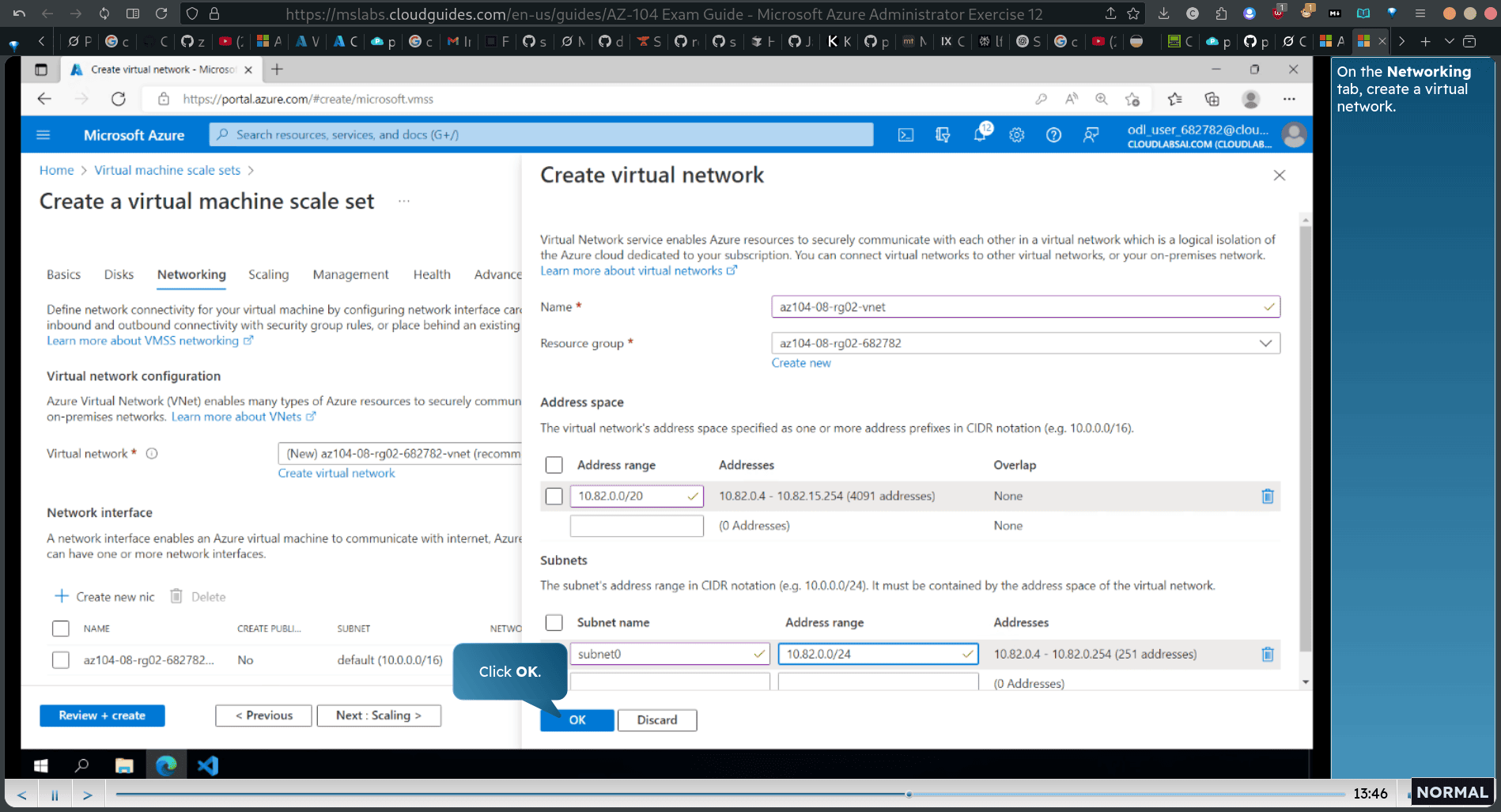Click Create new resource group link
1501x812 pixels.
tap(801, 363)
